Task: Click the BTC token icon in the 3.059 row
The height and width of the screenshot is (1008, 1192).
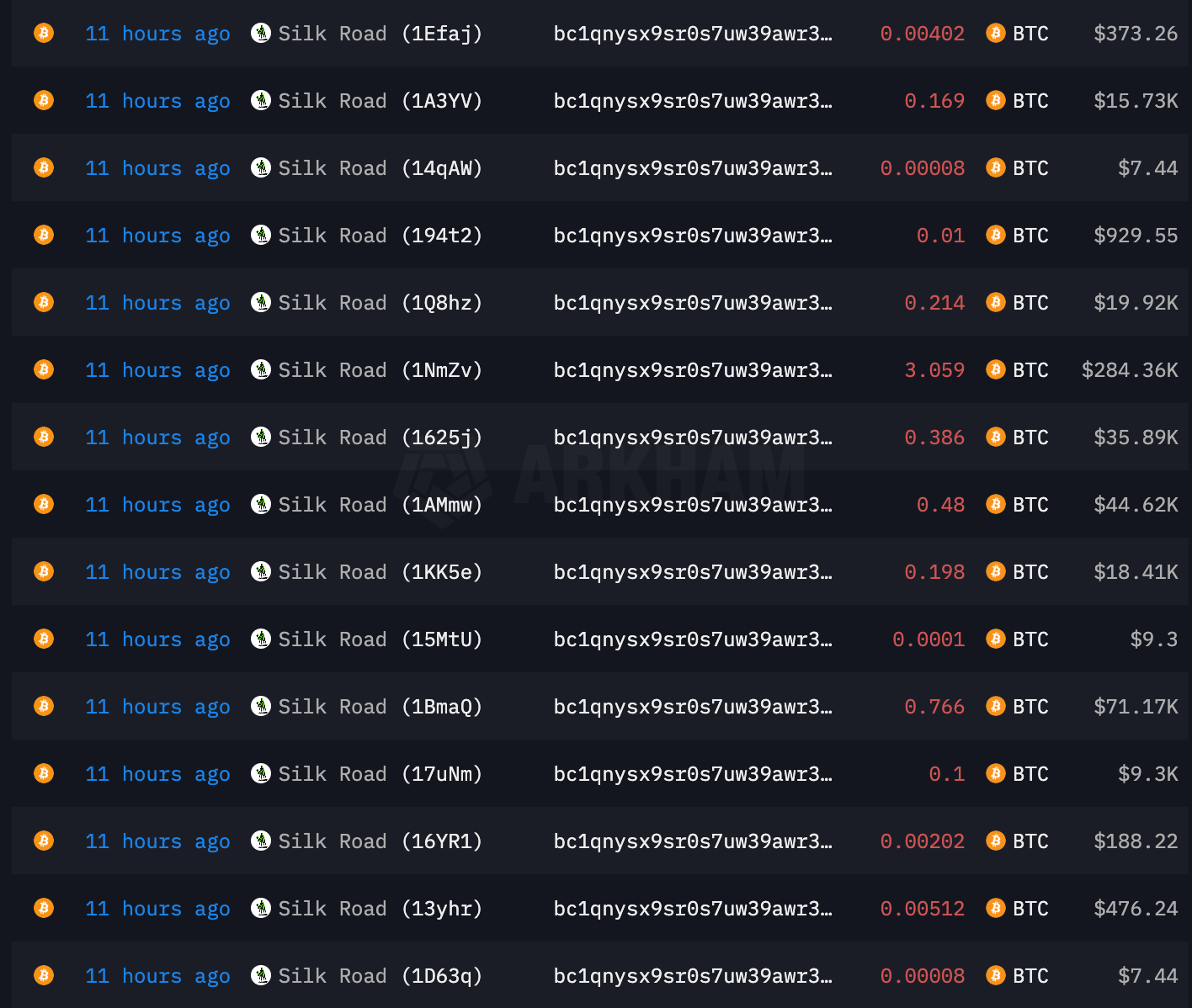Action: [x=996, y=369]
